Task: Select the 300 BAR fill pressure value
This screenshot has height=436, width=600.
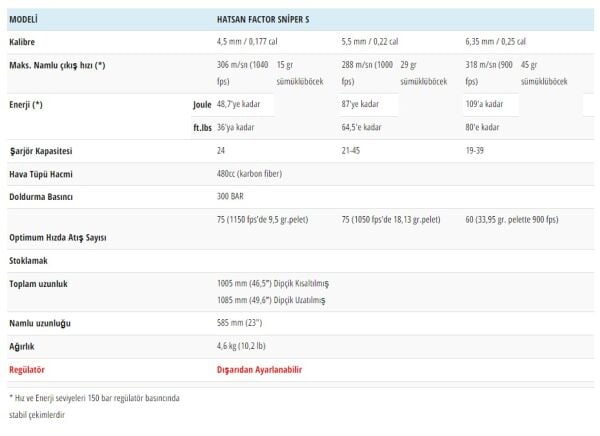Action: point(231,194)
